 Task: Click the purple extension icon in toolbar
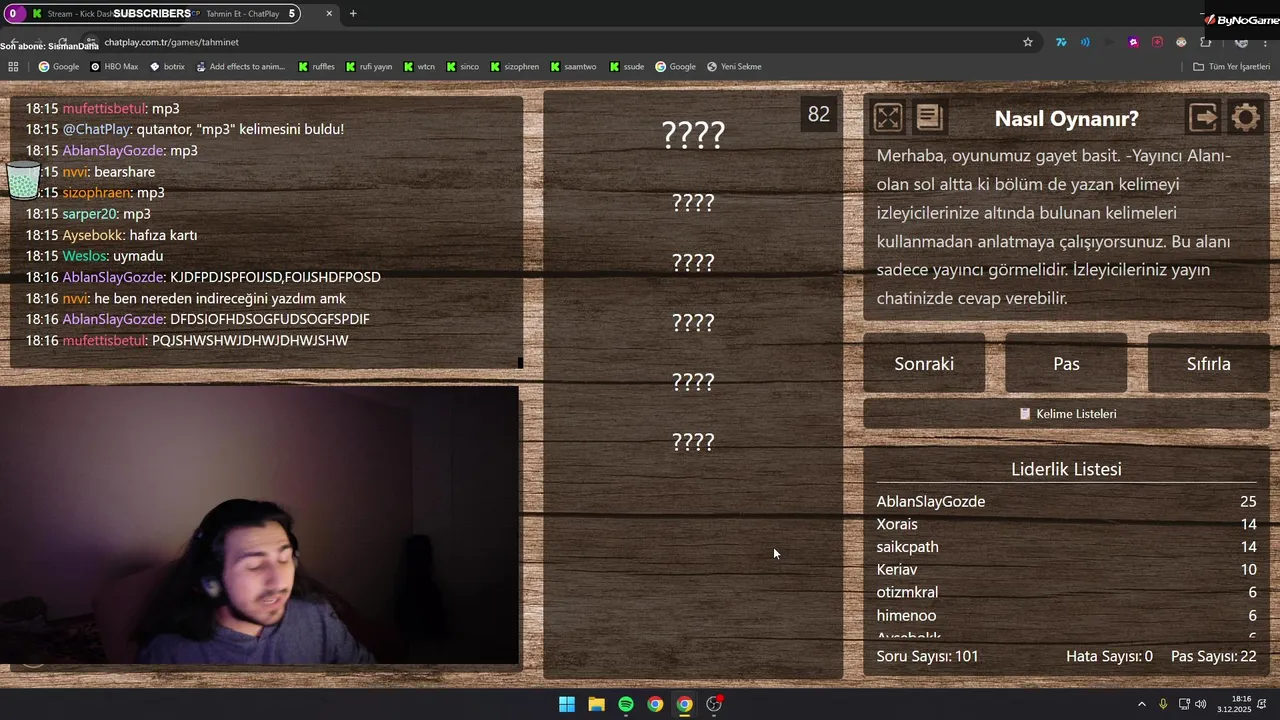(x=1133, y=42)
